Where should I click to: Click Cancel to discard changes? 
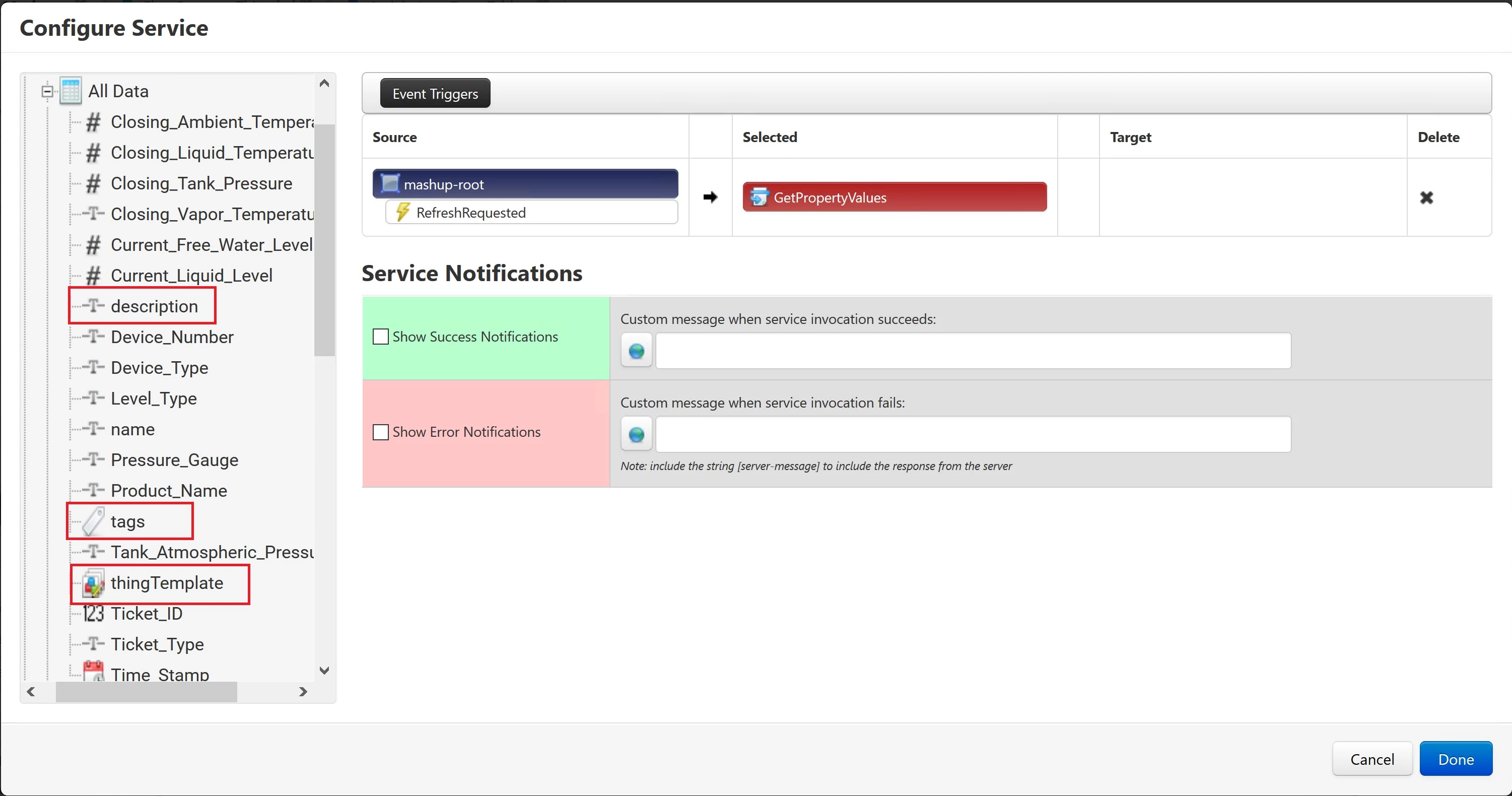click(1371, 759)
